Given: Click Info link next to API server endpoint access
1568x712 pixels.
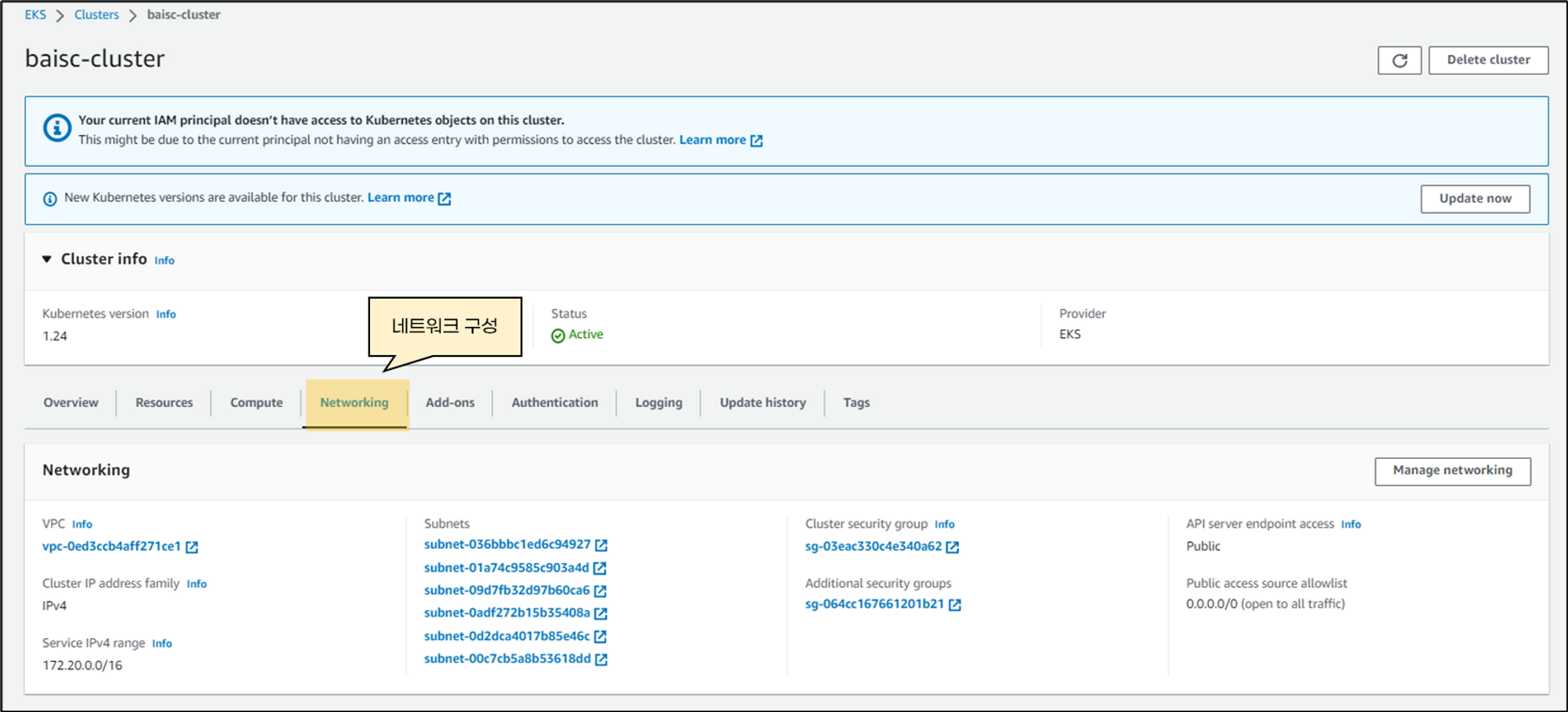Looking at the screenshot, I should 1351,525.
